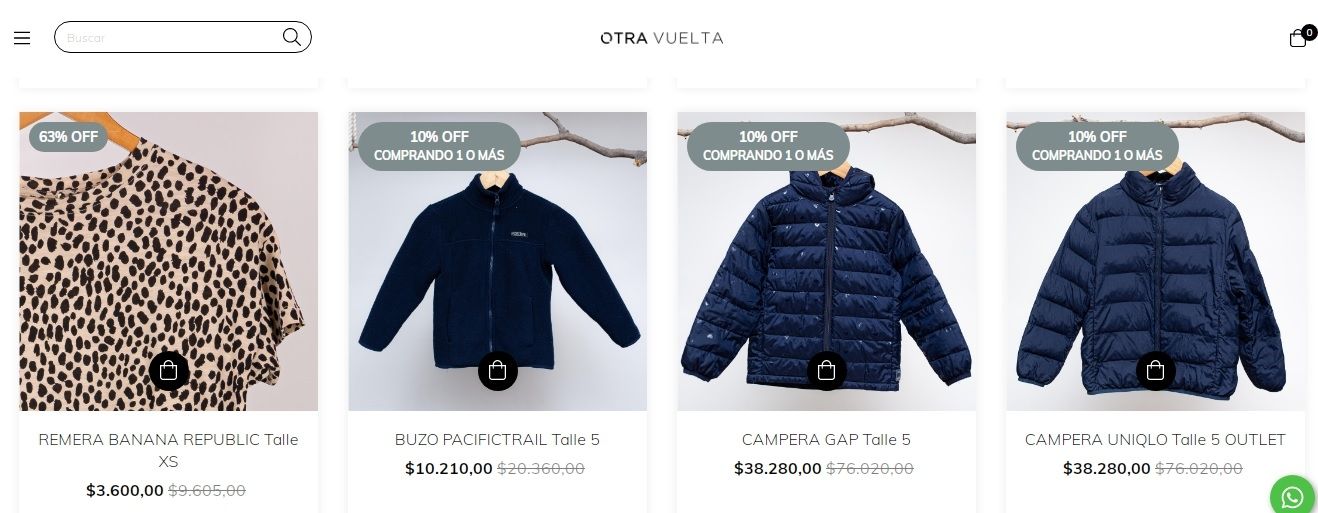
Task: Click the search magnifier icon
Action: pos(291,37)
